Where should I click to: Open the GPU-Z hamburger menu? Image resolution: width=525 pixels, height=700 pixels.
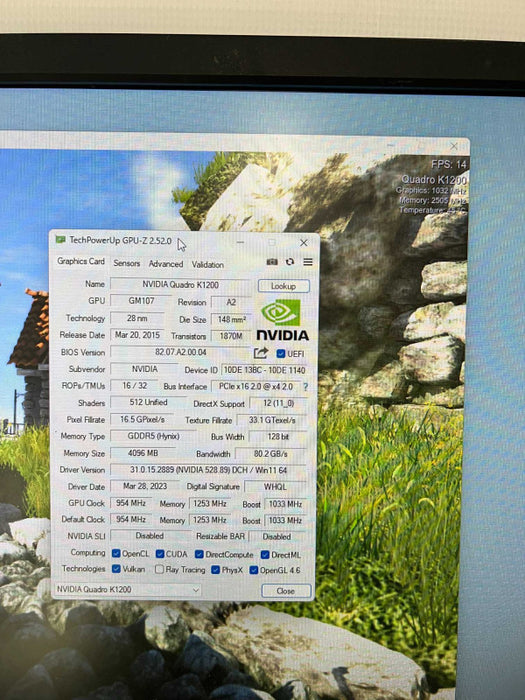(x=308, y=262)
